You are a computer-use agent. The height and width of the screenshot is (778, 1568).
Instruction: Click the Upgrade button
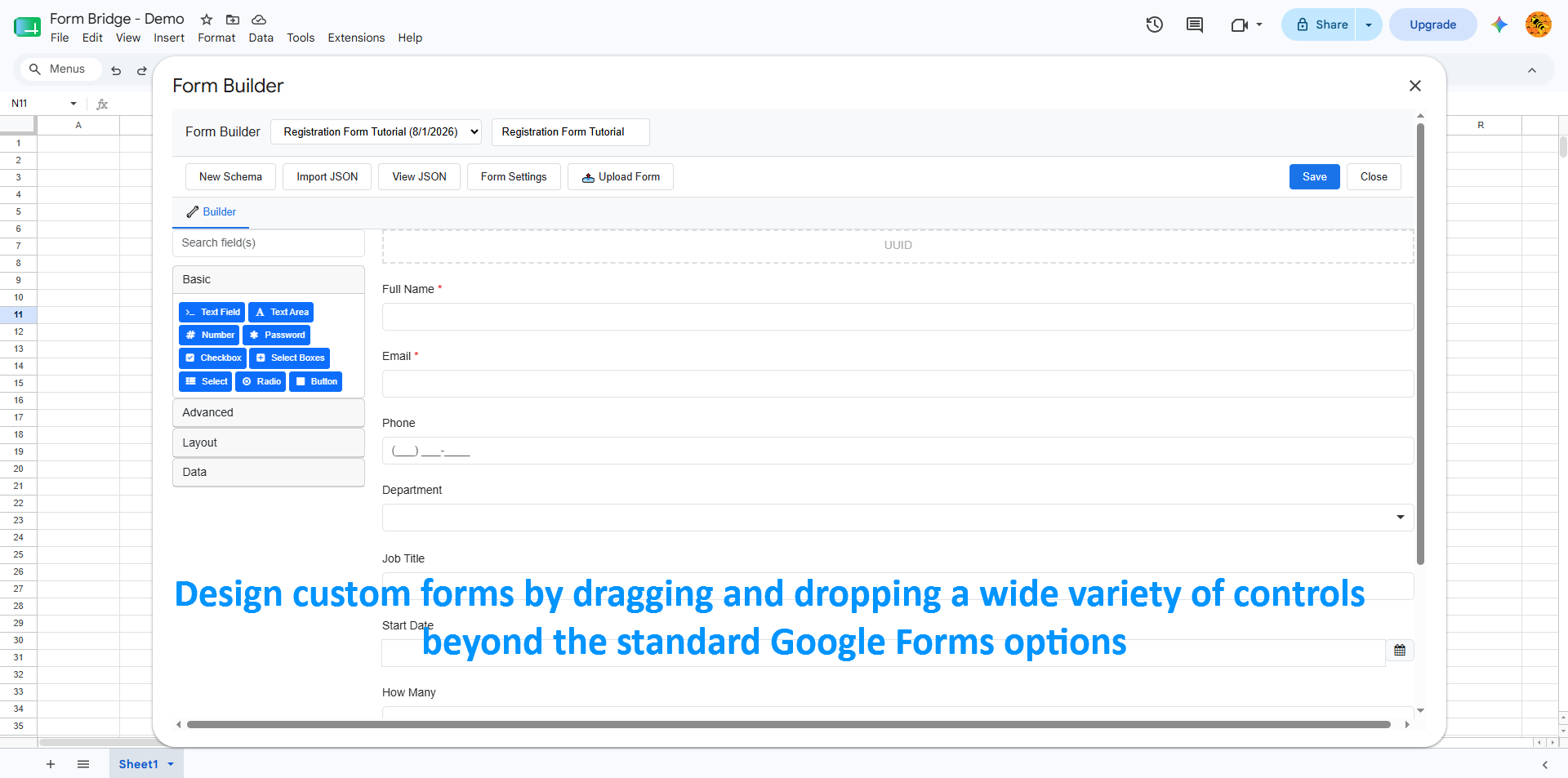click(x=1432, y=24)
